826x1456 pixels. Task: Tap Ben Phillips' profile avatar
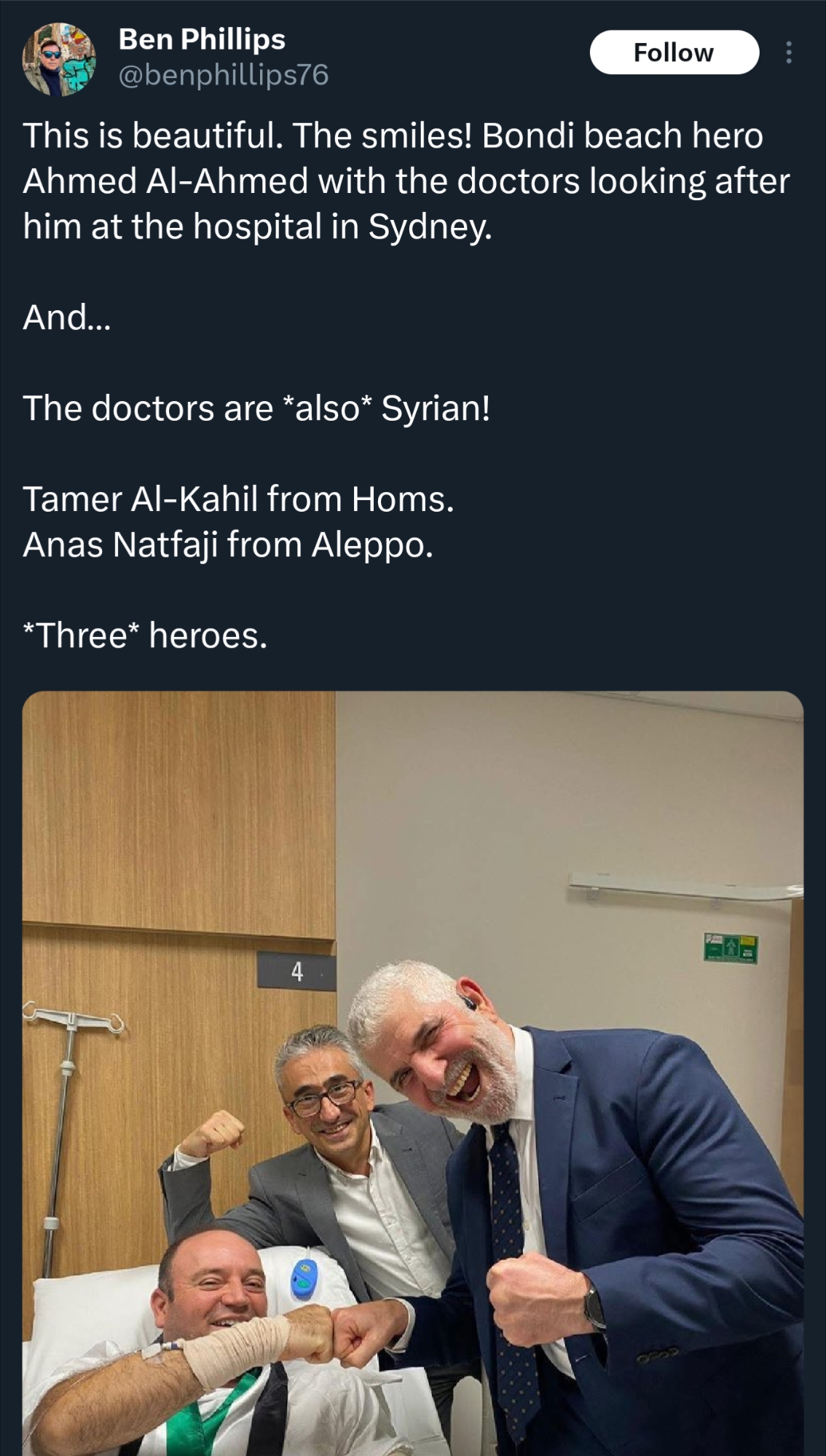[60, 58]
